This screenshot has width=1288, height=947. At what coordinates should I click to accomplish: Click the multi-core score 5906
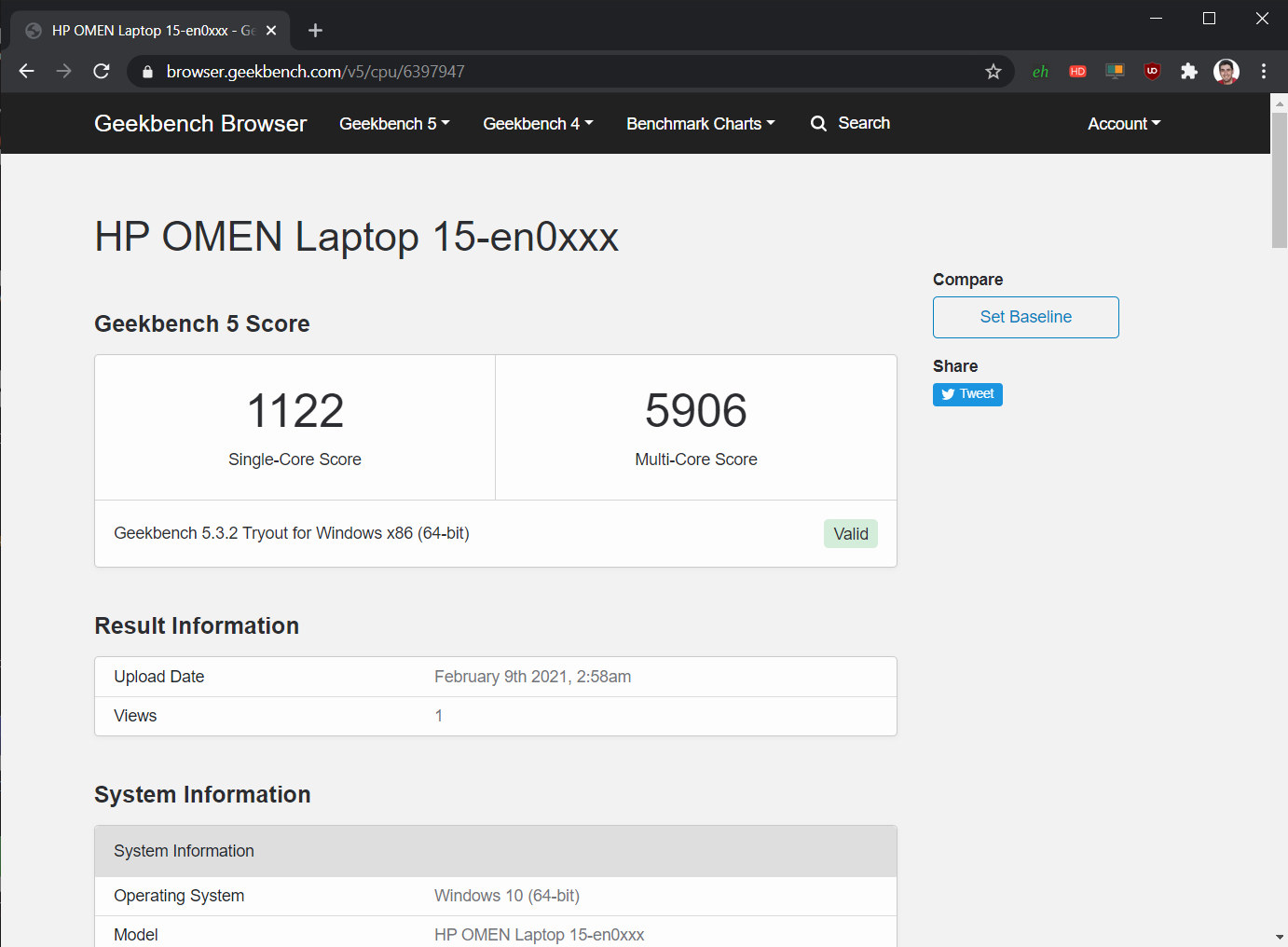pos(696,411)
